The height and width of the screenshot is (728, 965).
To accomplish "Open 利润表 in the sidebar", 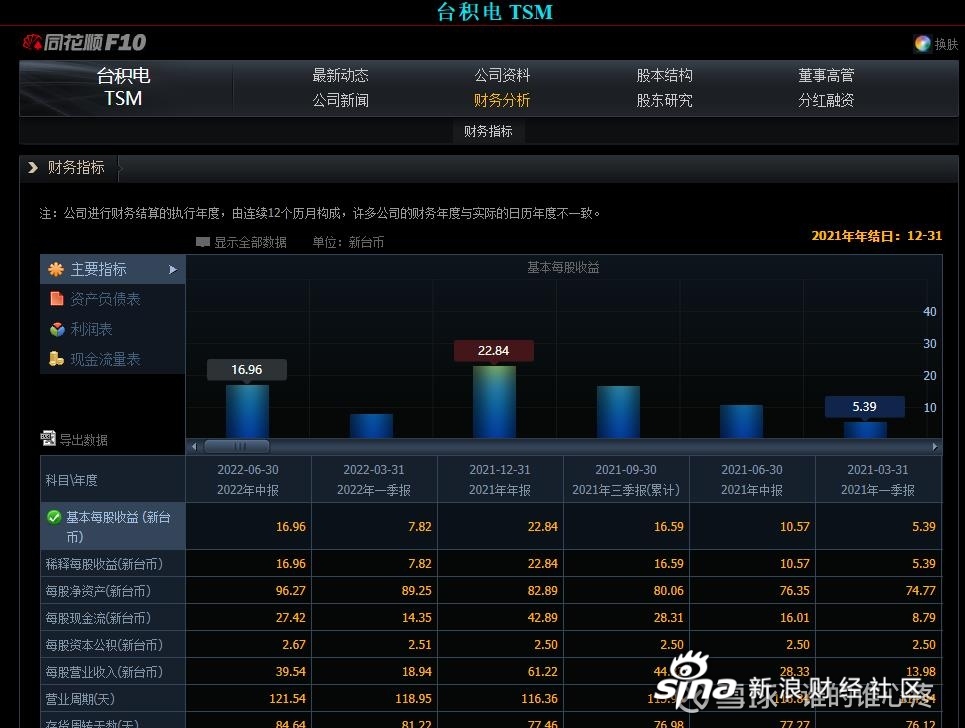I will 91,329.
